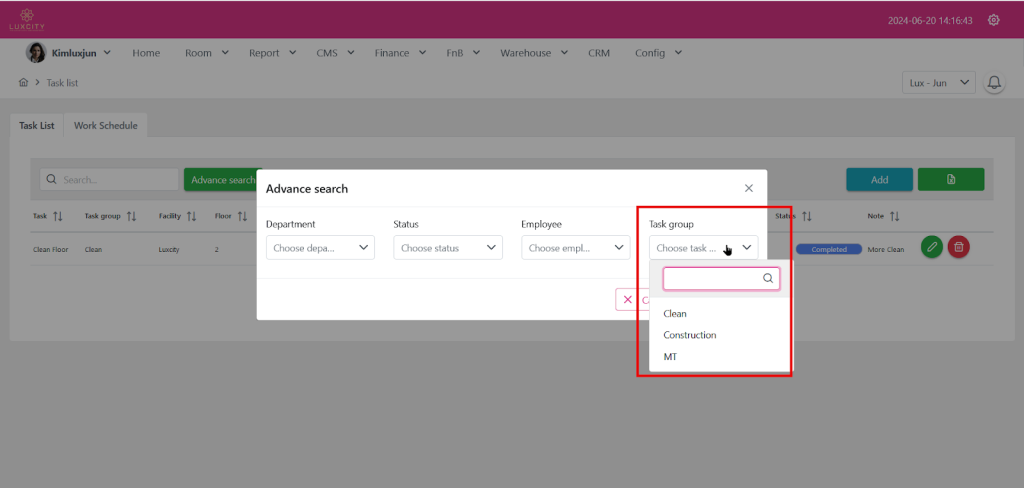Click the settings gear icon in header
The image size is (1024, 488).
pyautogui.click(x=993, y=20)
